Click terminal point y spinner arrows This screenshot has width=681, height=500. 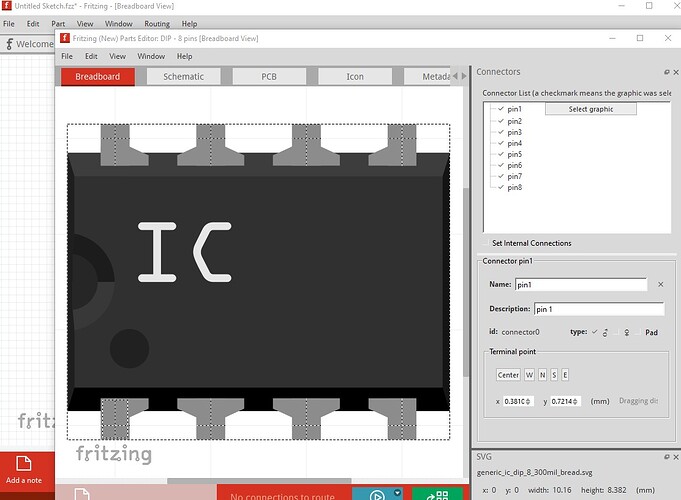tap(575, 401)
